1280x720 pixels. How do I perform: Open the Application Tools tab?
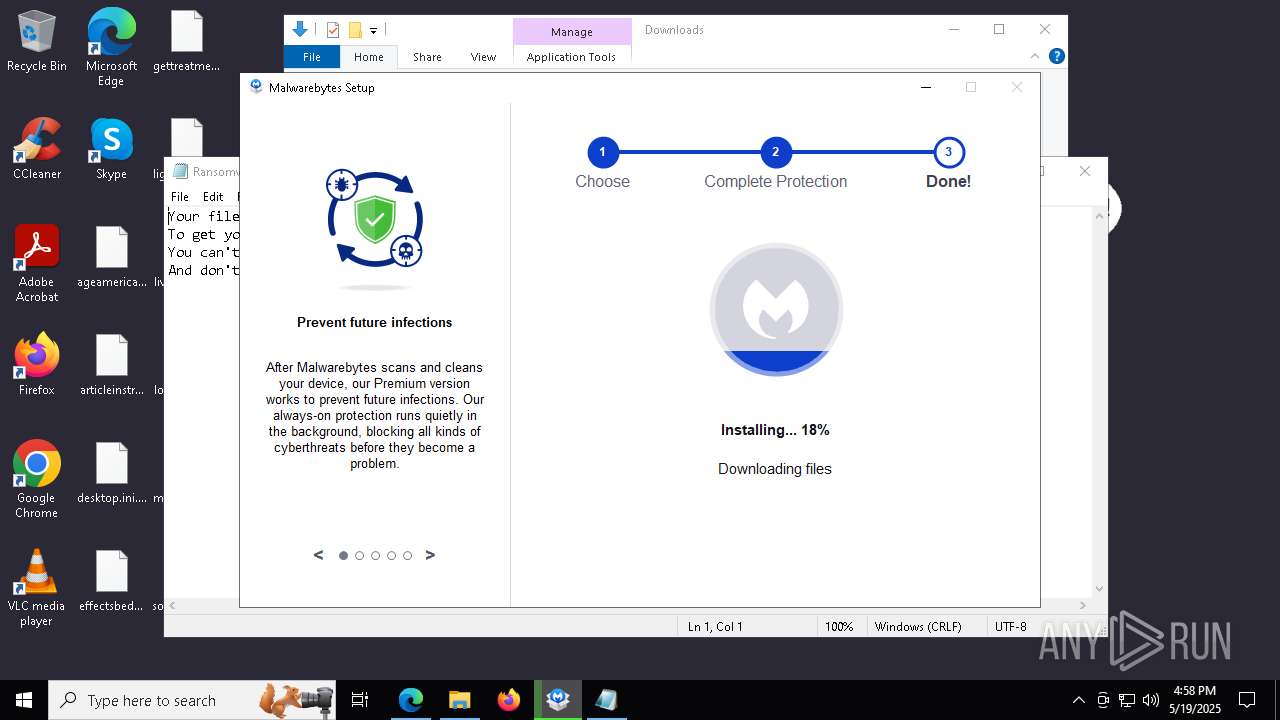pyautogui.click(x=571, y=57)
